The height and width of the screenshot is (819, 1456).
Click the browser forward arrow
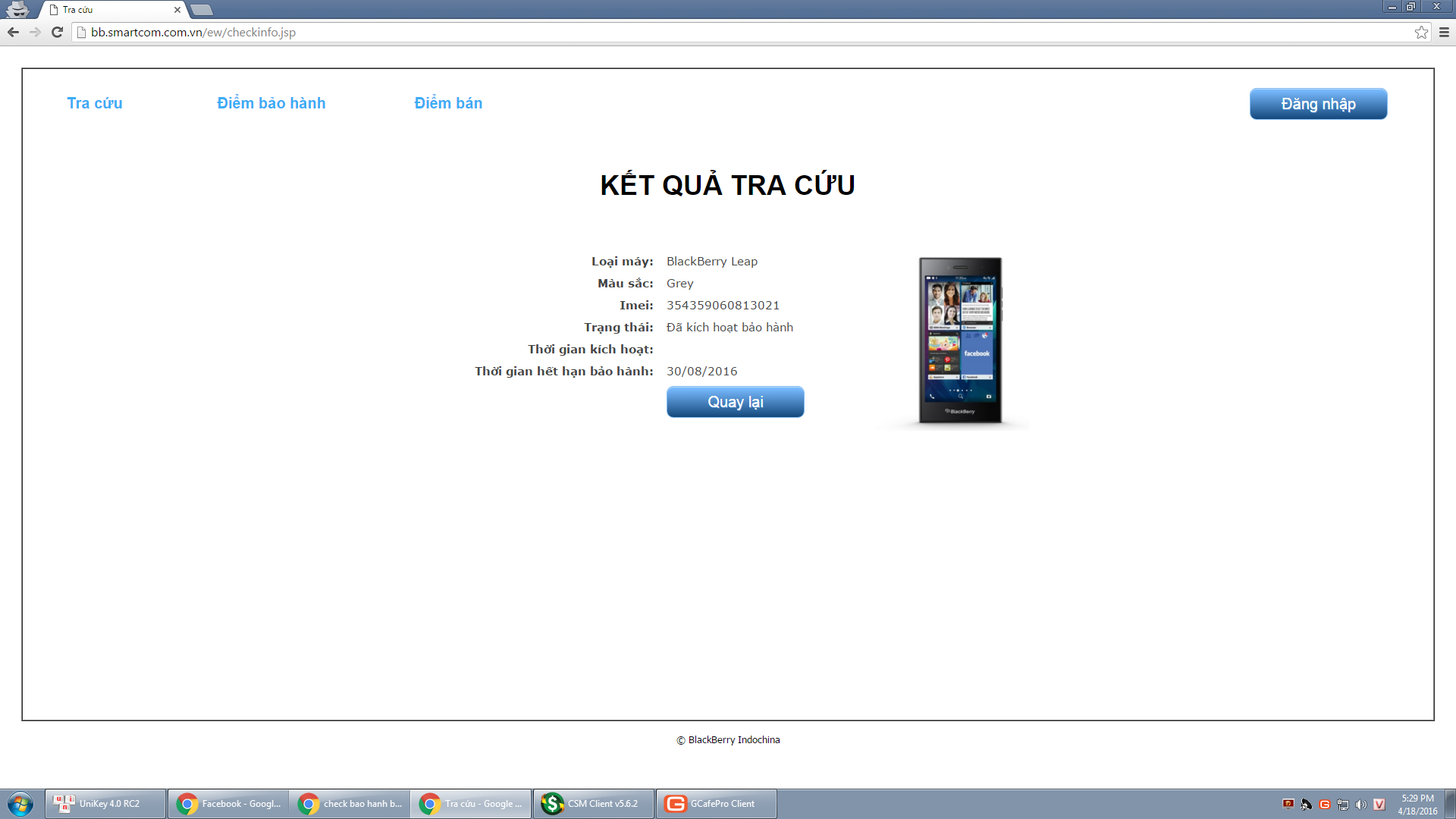pos(35,32)
